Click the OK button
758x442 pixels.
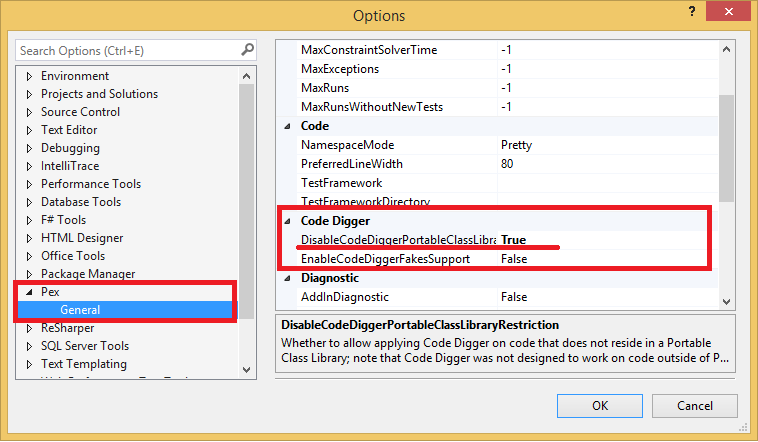click(600, 406)
